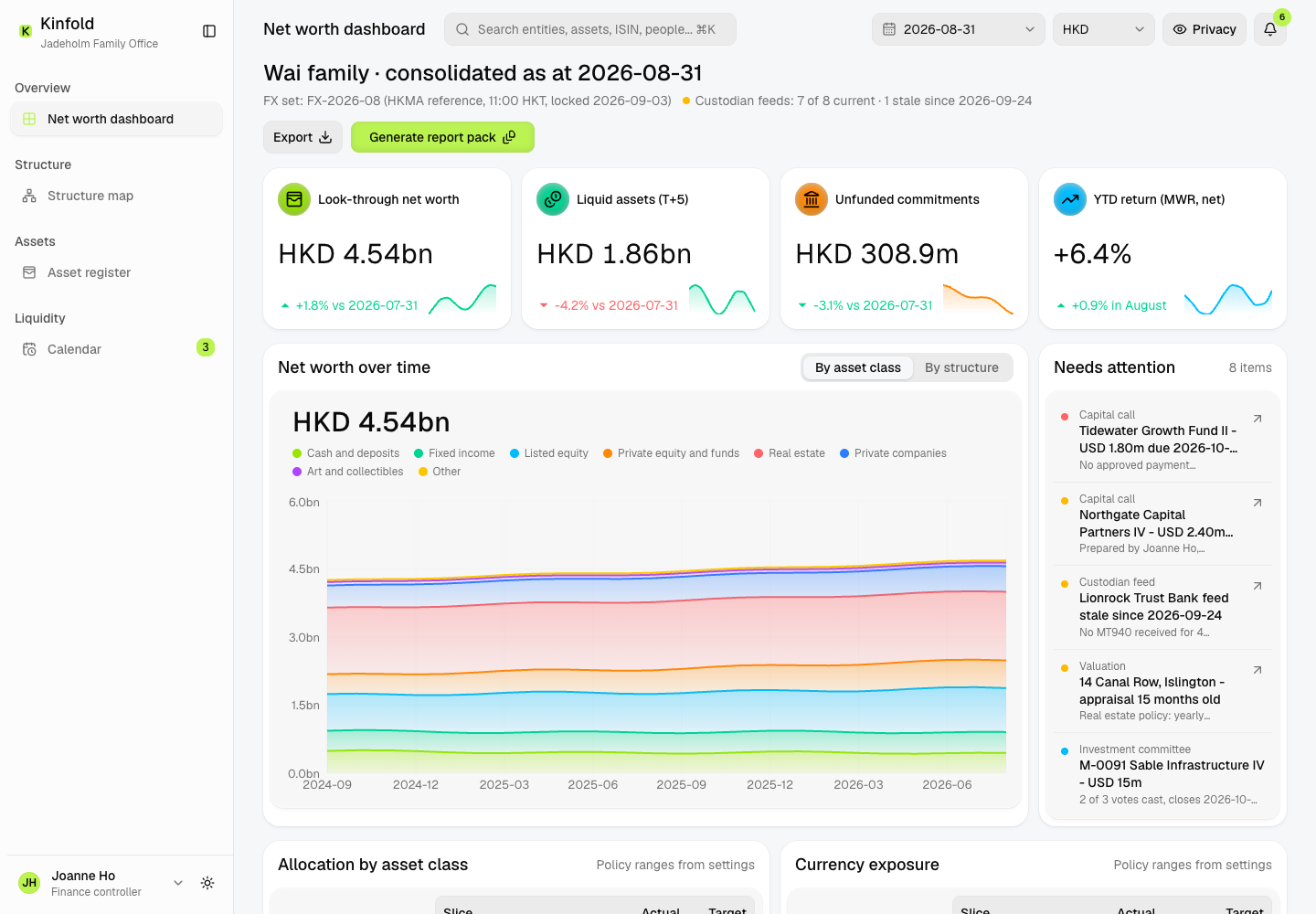This screenshot has height=914, width=1316.
Task: Open M-0091 Sable Infrastructure IV item
Action: point(1162,775)
